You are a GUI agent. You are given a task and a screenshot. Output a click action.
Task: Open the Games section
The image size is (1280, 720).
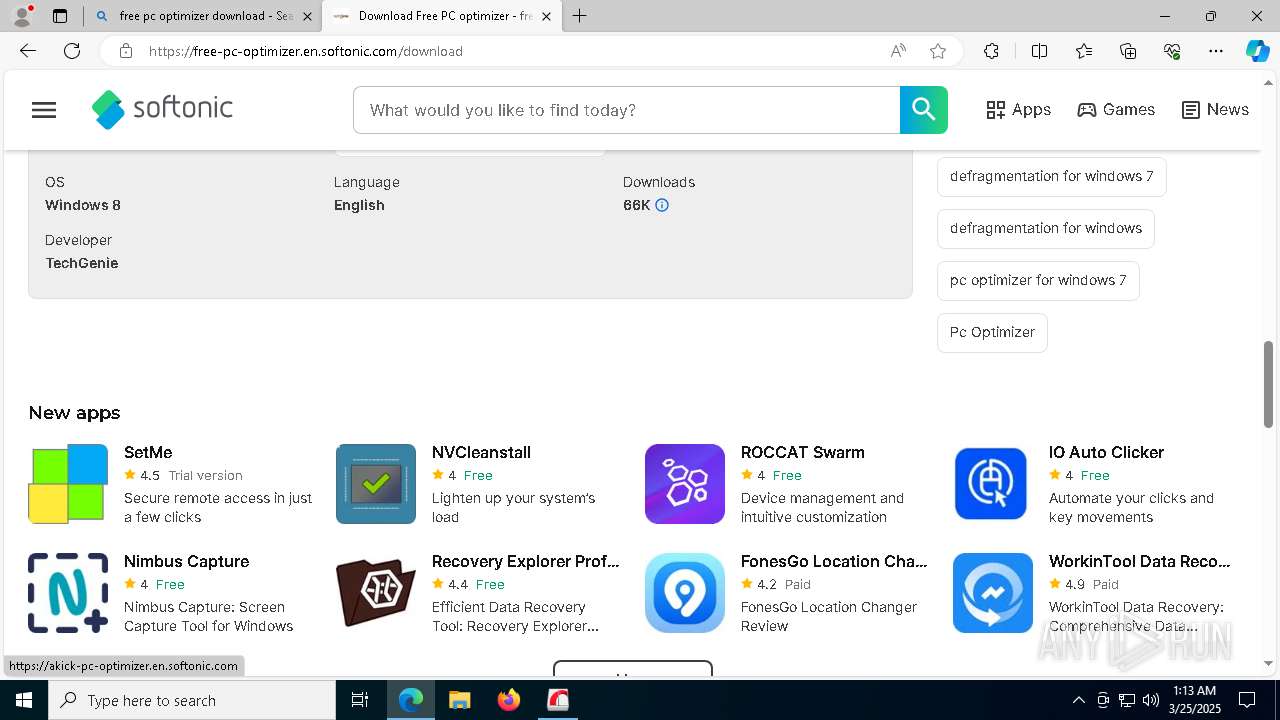click(1116, 110)
